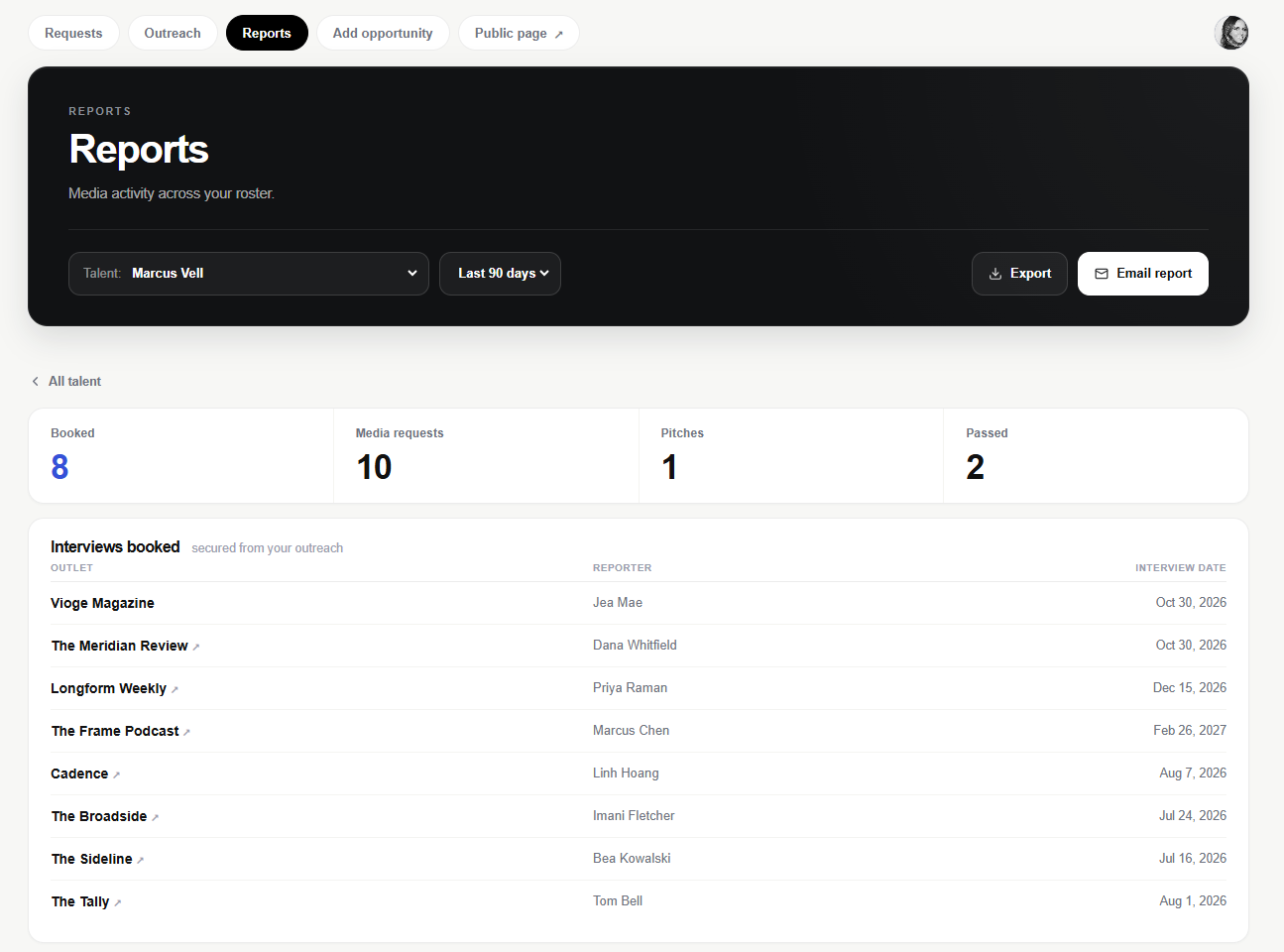Image resolution: width=1284 pixels, height=952 pixels.
Task: Open the Talent dropdown showing Marcus Vell
Action: [249, 274]
